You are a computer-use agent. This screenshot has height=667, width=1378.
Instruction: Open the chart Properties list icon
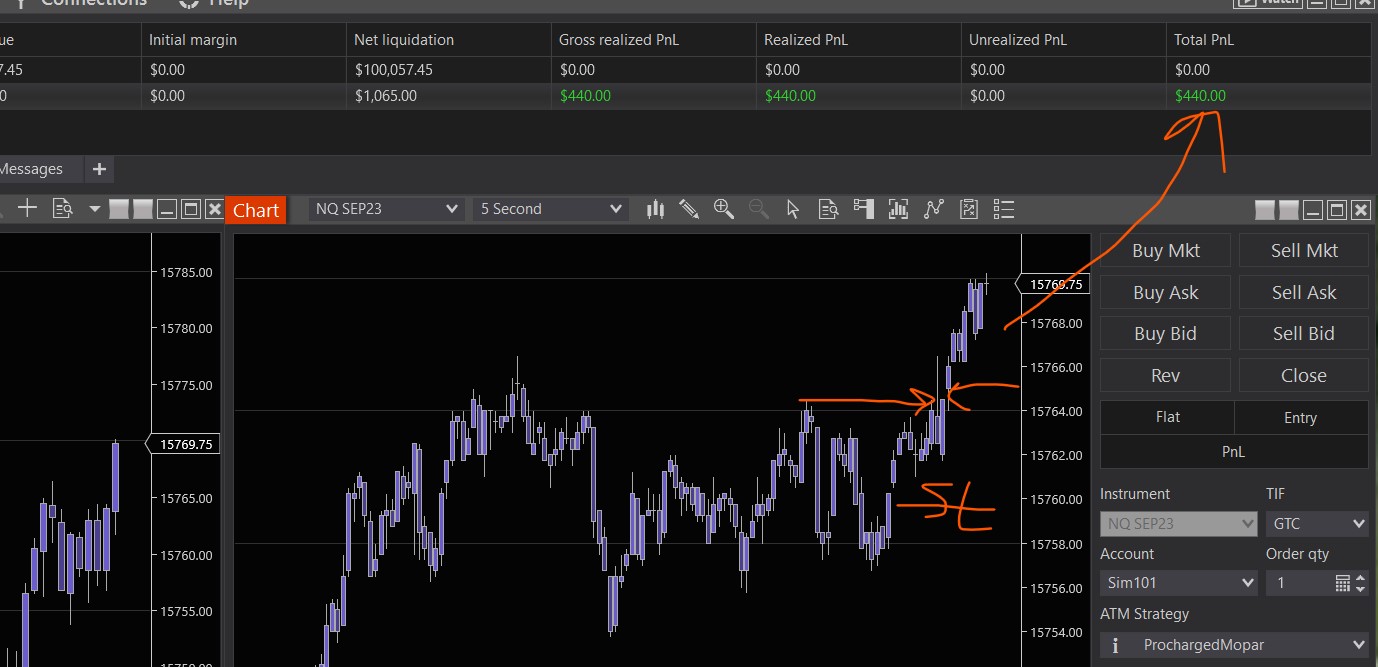coord(1004,209)
